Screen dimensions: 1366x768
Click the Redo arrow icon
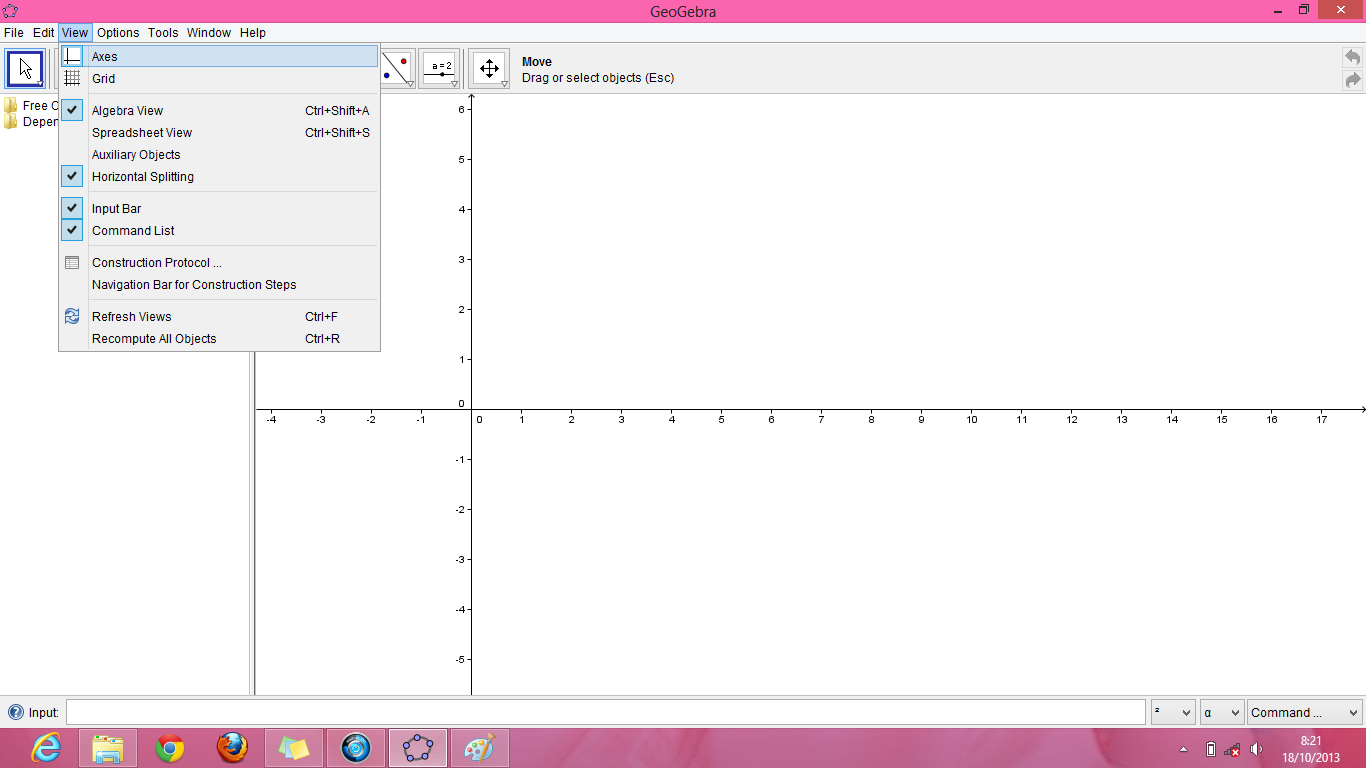tap(1353, 80)
